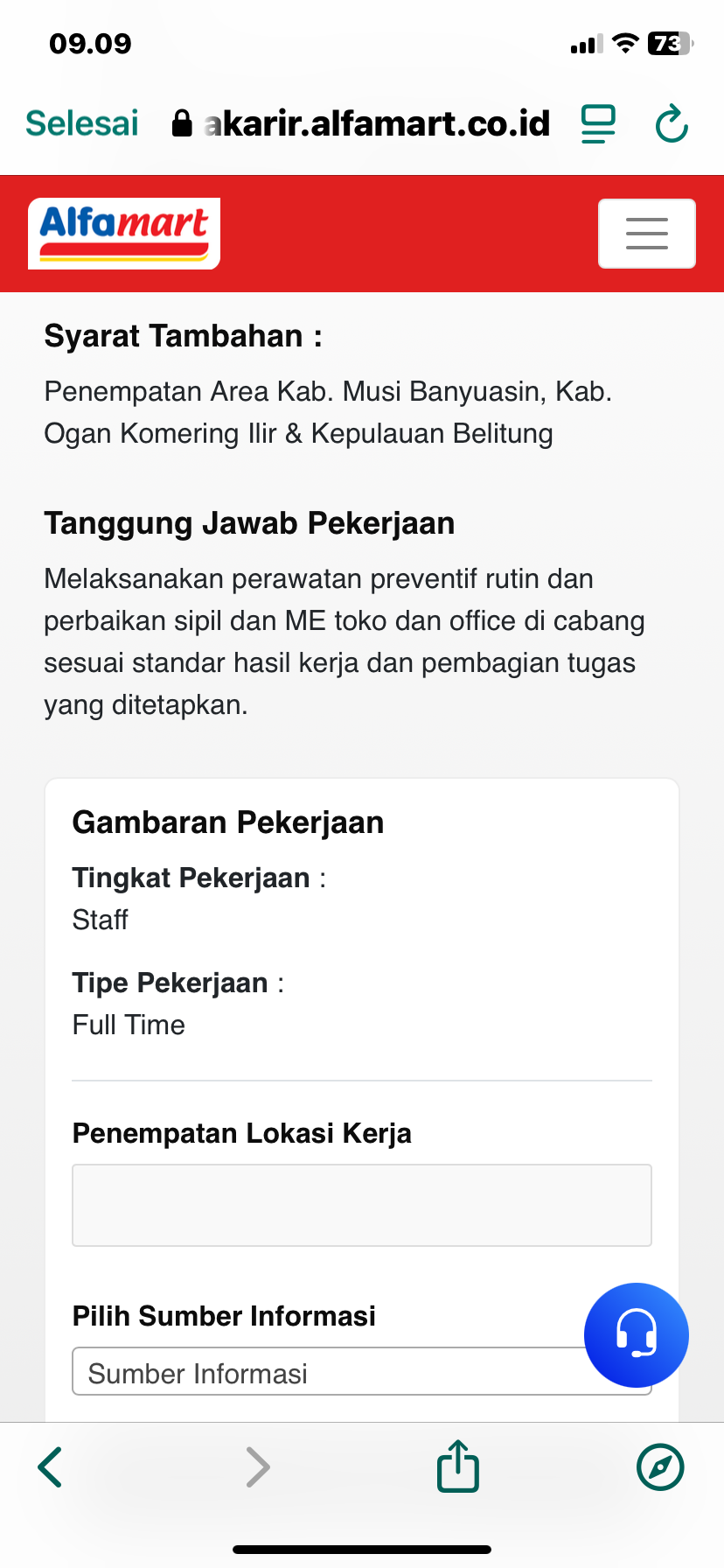
Task: Click the Tanggung Jawab Pekerjaan heading
Action: pyautogui.click(x=249, y=523)
